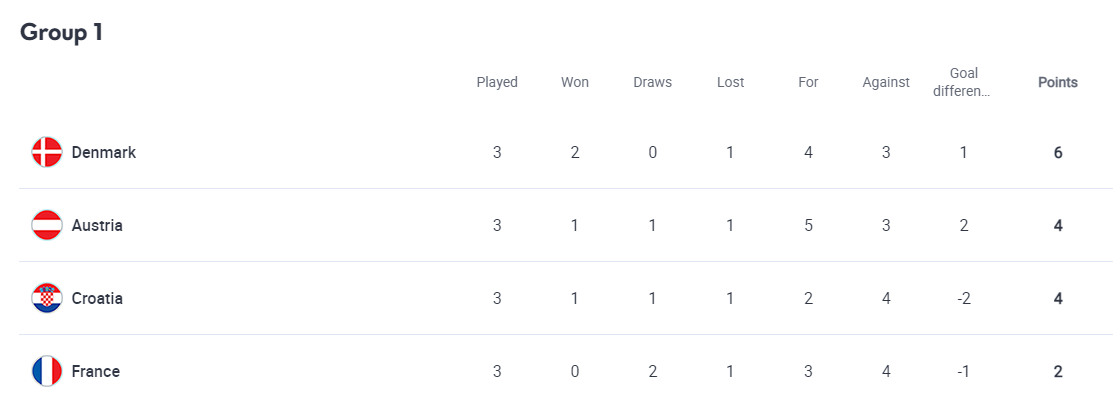Open the Denmark team link

(x=104, y=152)
